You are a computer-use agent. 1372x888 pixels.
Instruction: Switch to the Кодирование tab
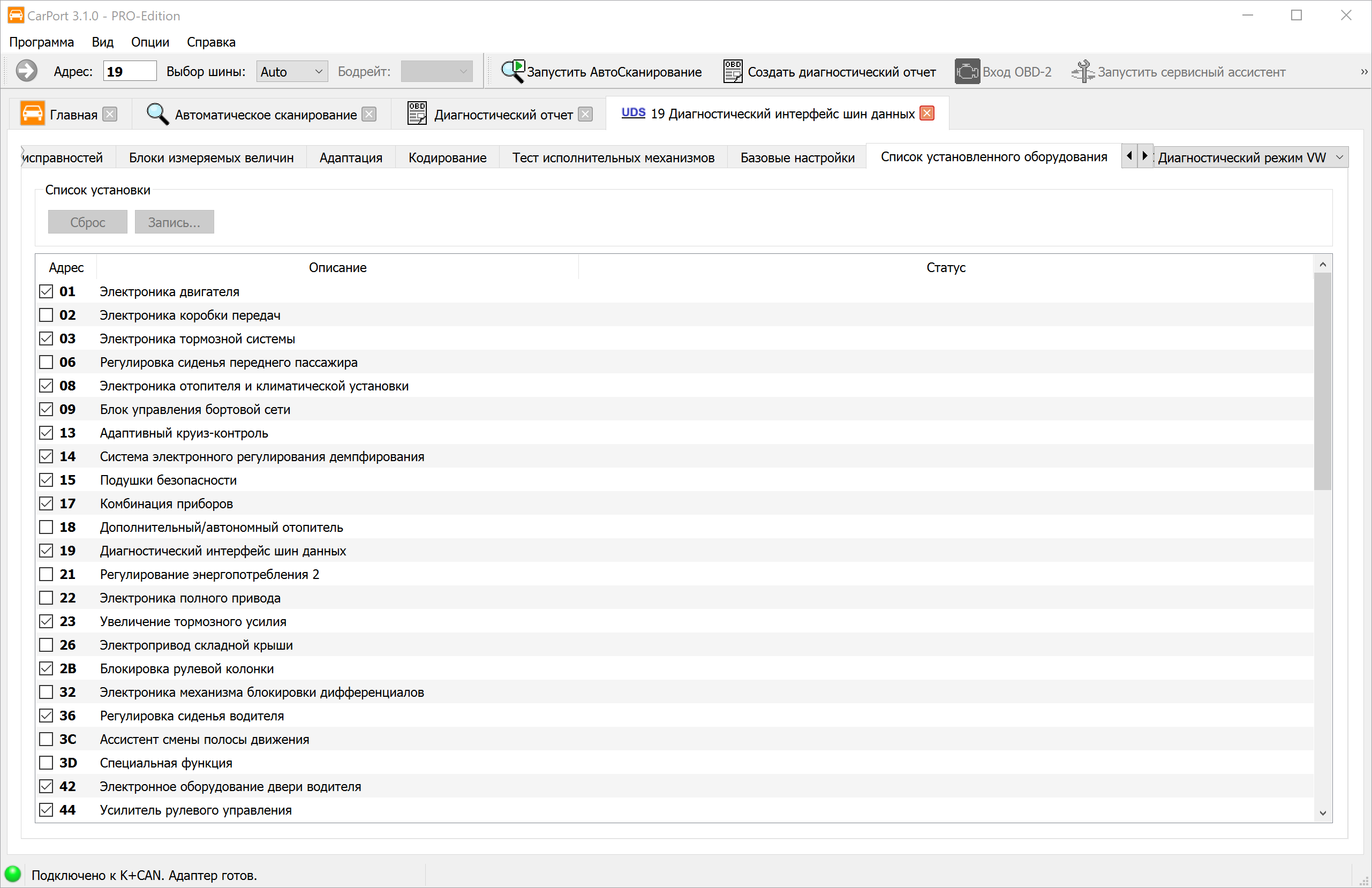pos(447,157)
